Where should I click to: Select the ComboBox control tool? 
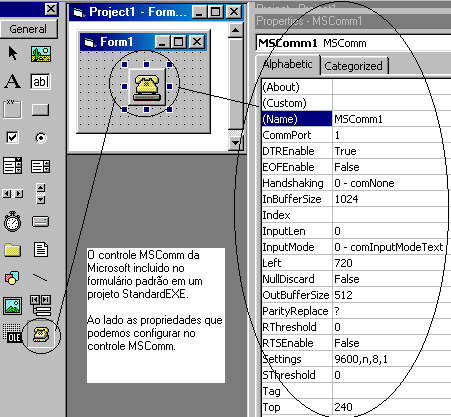pyautogui.click(x=12, y=165)
